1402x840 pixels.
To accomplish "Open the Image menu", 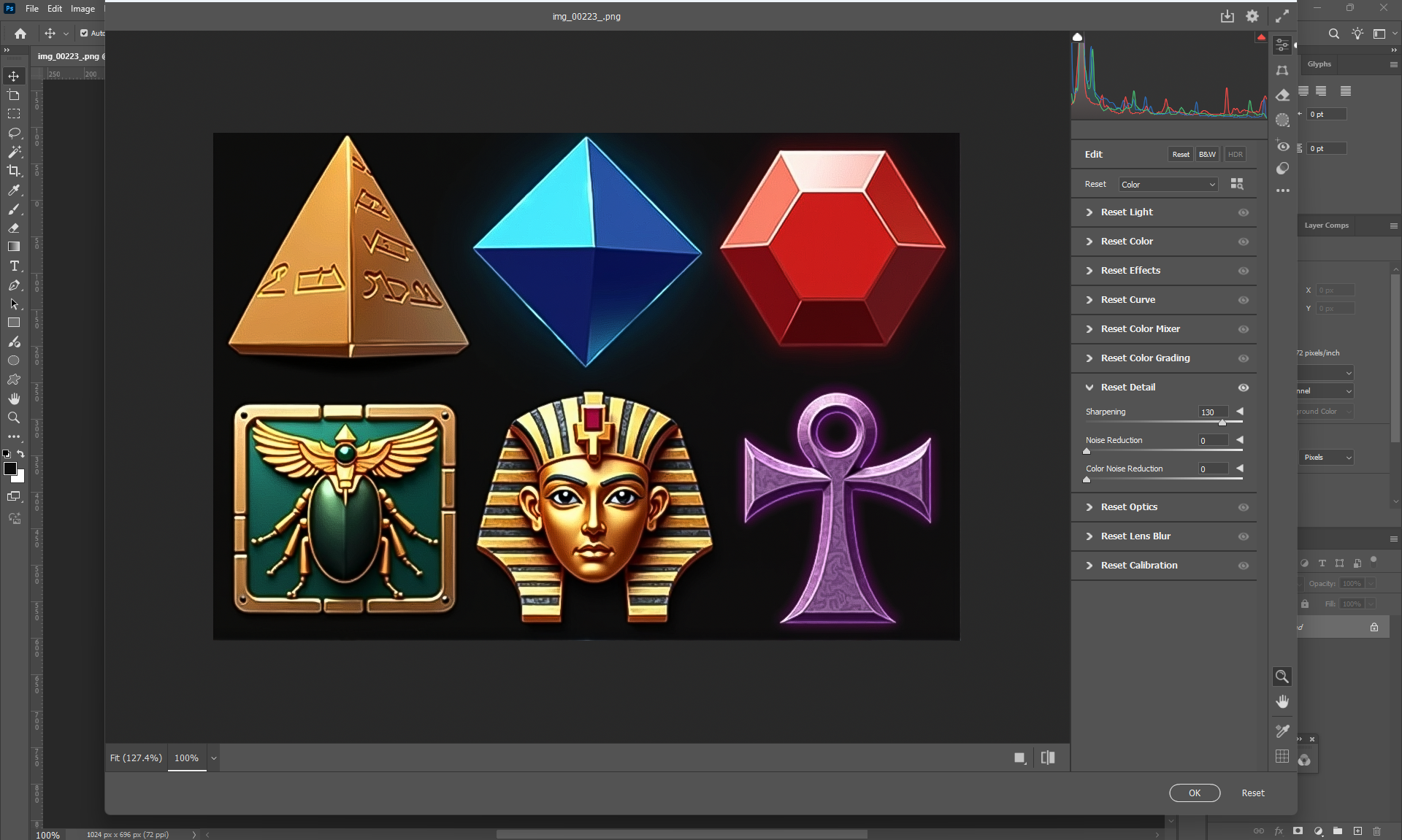I will [83, 9].
